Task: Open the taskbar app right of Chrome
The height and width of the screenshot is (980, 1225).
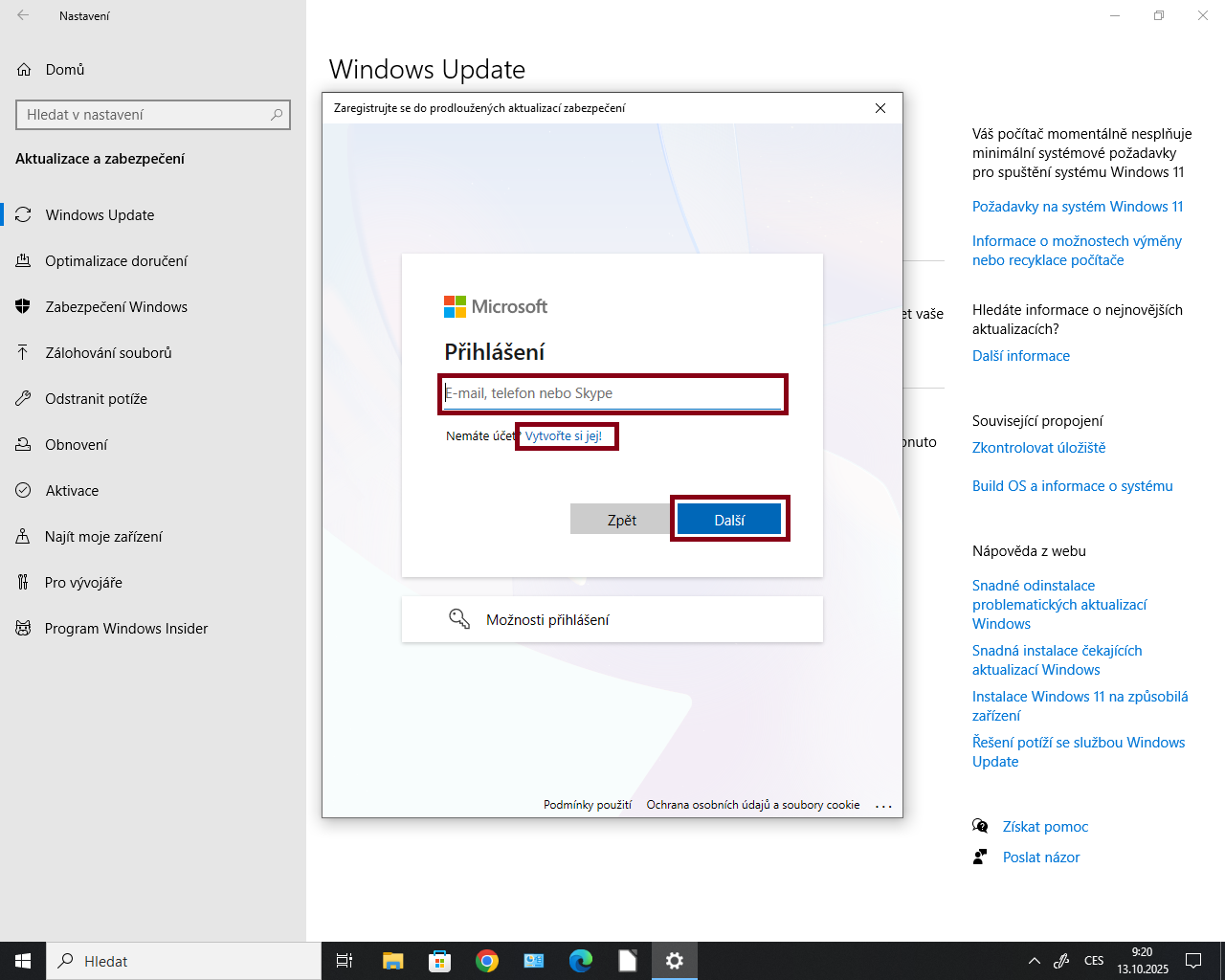Action: [x=534, y=961]
